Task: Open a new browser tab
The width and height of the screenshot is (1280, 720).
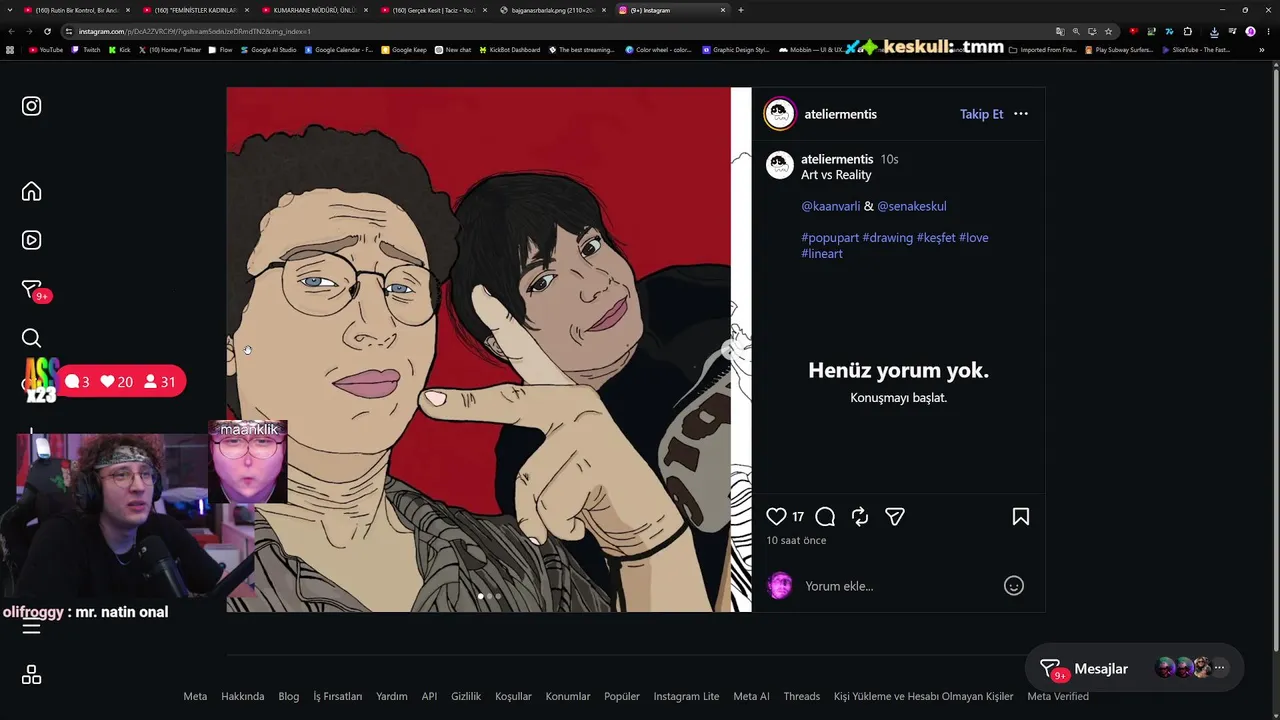Action: click(x=740, y=10)
